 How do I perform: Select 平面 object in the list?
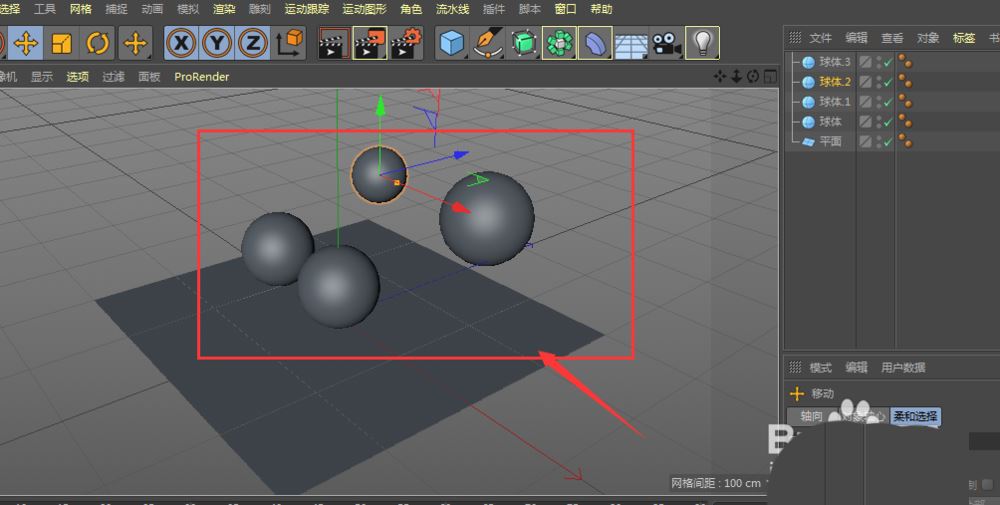(x=830, y=142)
